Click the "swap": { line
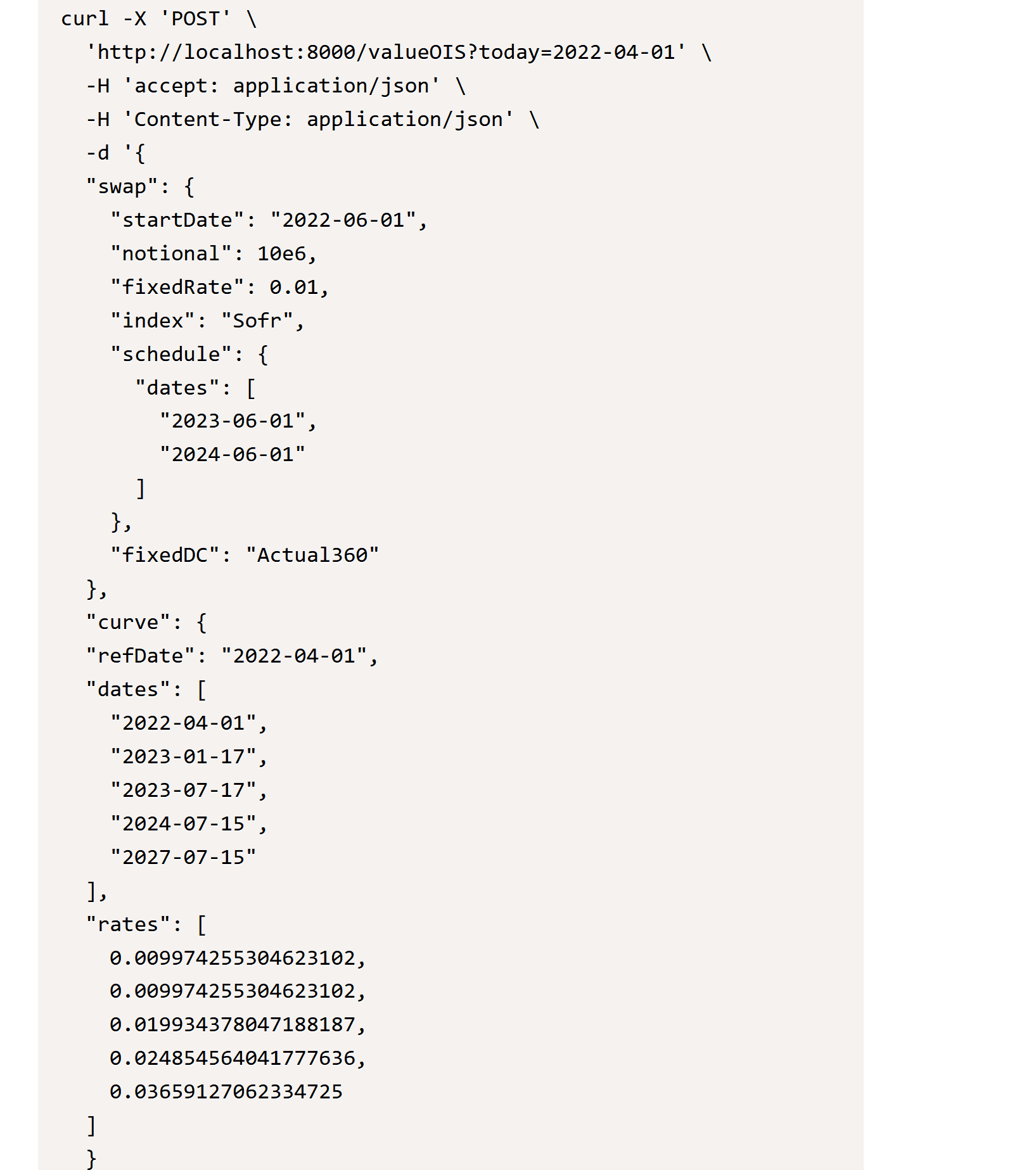Screen dimensions: 1036x1170 [140, 187]
